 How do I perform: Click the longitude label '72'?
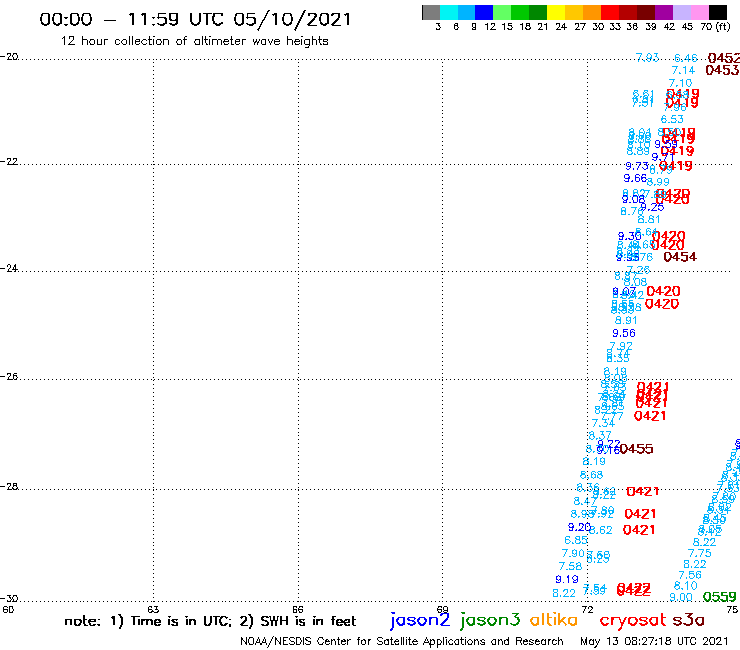(x=587, y=609)
